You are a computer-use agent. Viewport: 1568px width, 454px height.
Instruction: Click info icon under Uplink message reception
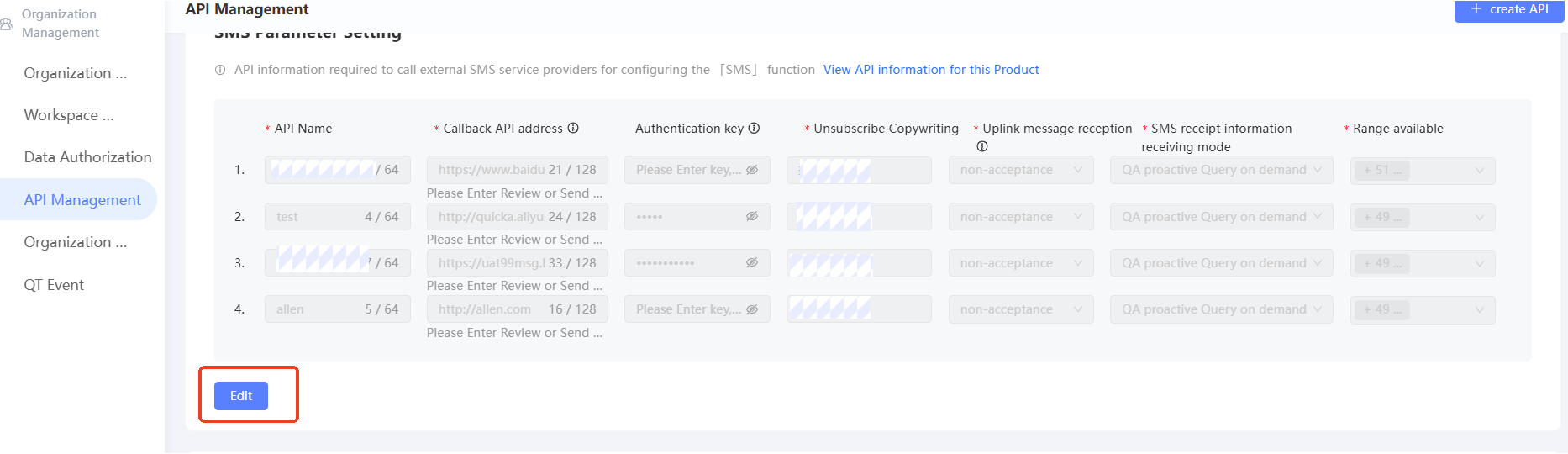click(981, 147)
